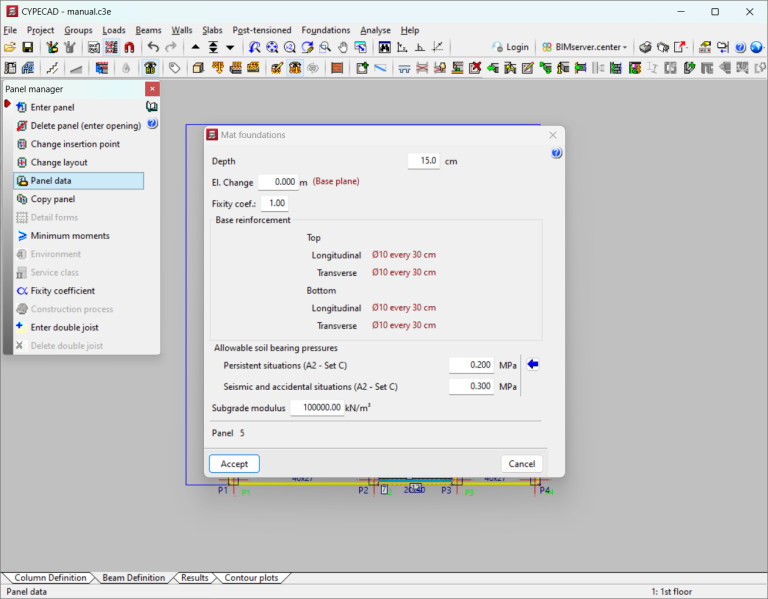The image size is (768, 599).
Task: Open the Foundations menu
Action: [325, 30]
